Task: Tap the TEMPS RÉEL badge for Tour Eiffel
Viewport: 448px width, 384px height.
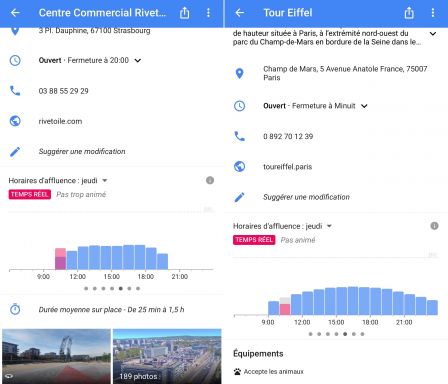Action: (x=254, y=240)
